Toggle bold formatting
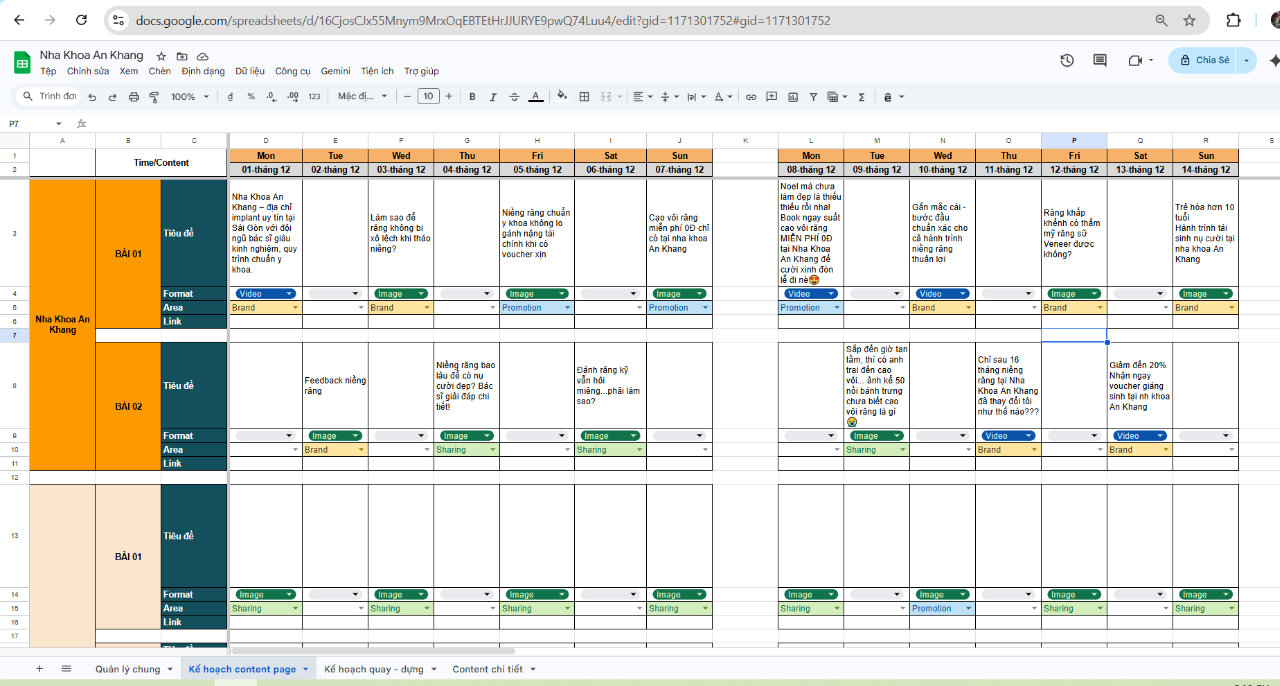The height and width of the screenshot is (686, 1280). (472, 97)
